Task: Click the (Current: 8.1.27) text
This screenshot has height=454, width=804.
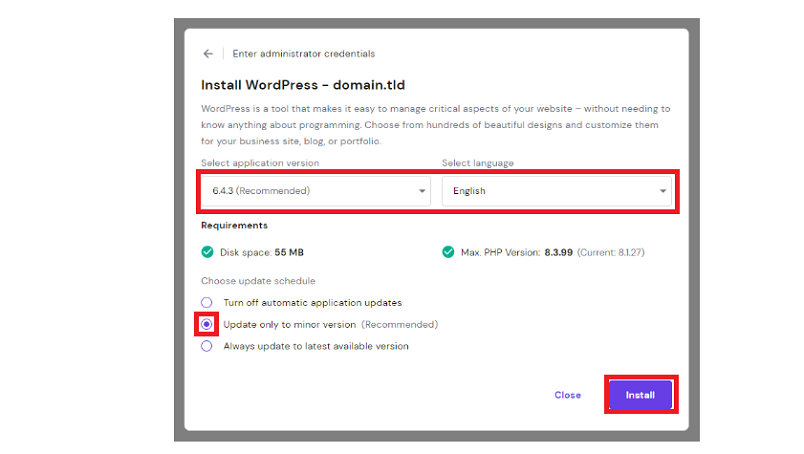Action: point(611,252)
